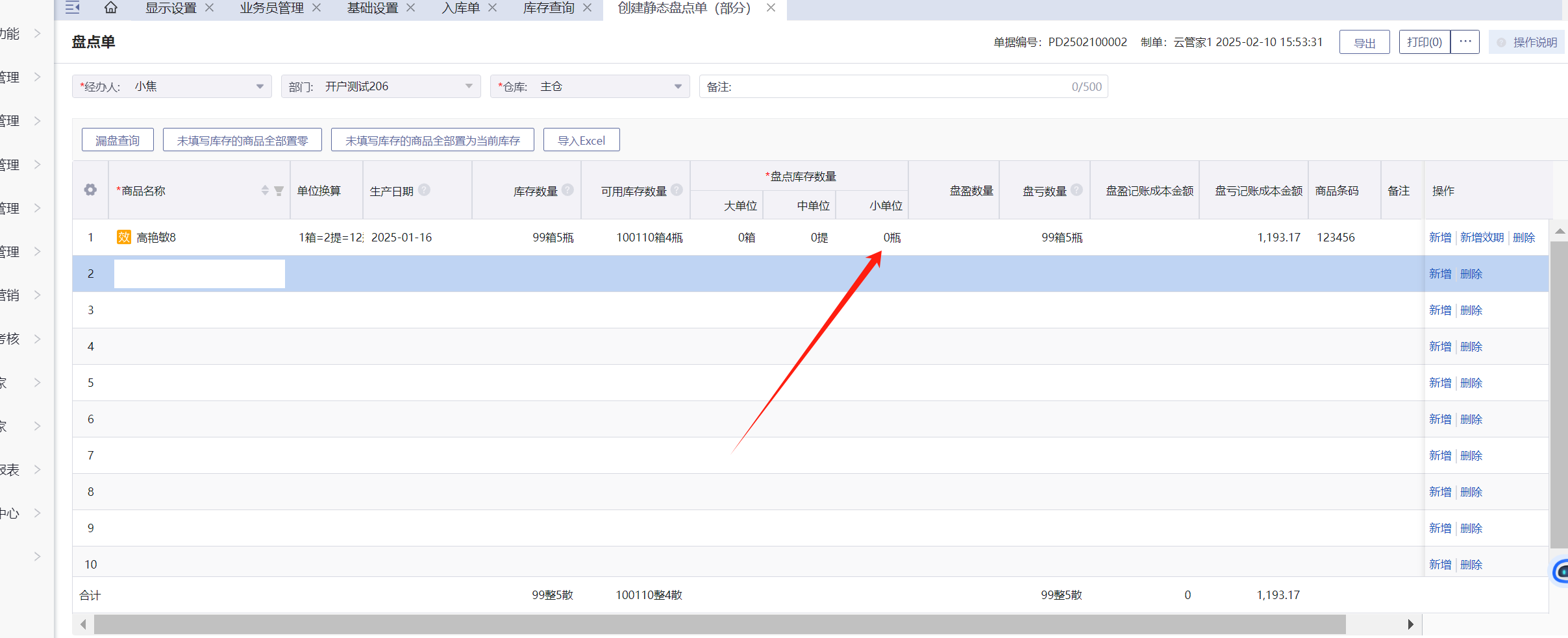1568x638 pixels.
Task: Expand the 部门 dropdown list
Action: pos(469,86)
